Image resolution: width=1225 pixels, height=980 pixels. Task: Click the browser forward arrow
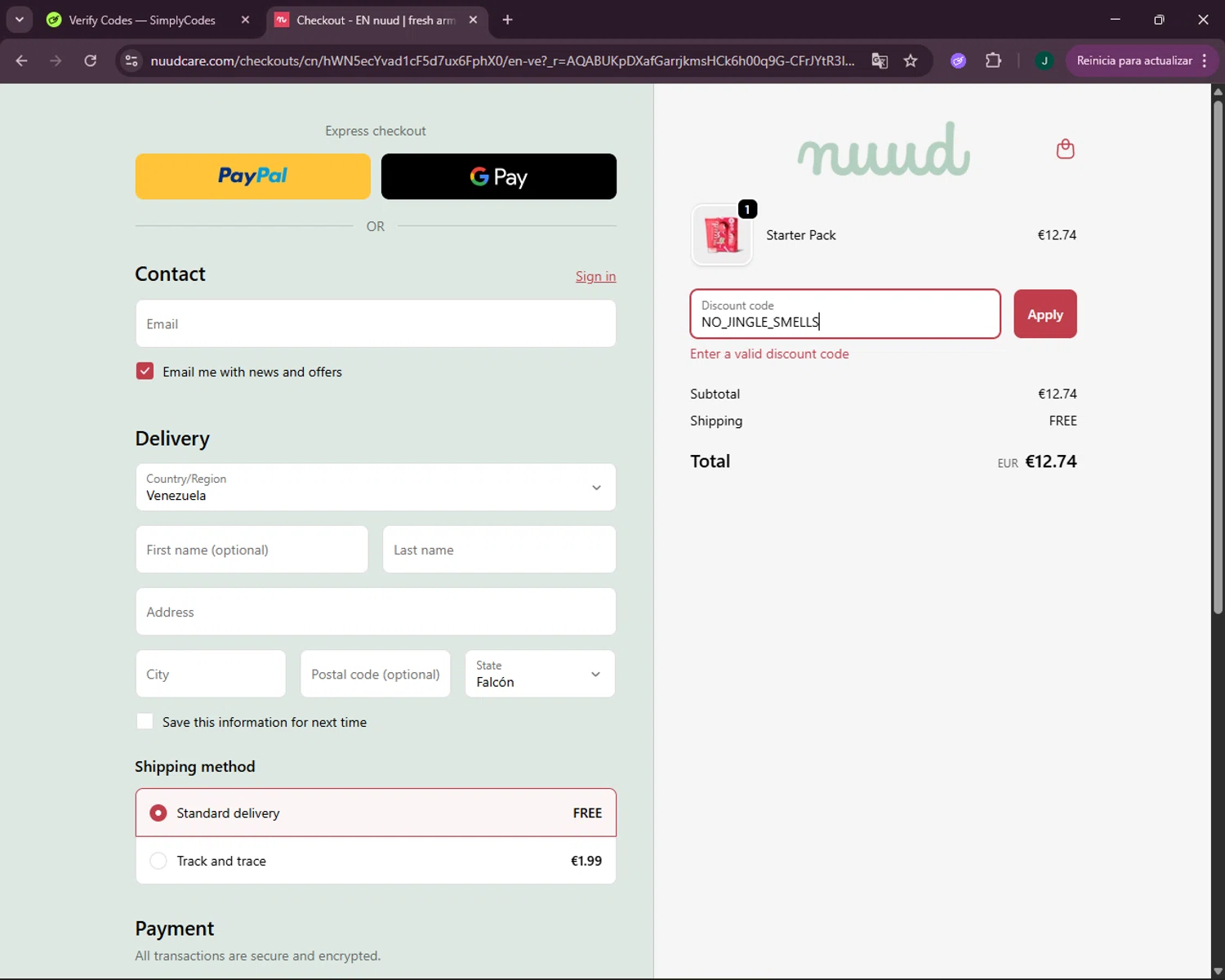(x=56, y=60)
